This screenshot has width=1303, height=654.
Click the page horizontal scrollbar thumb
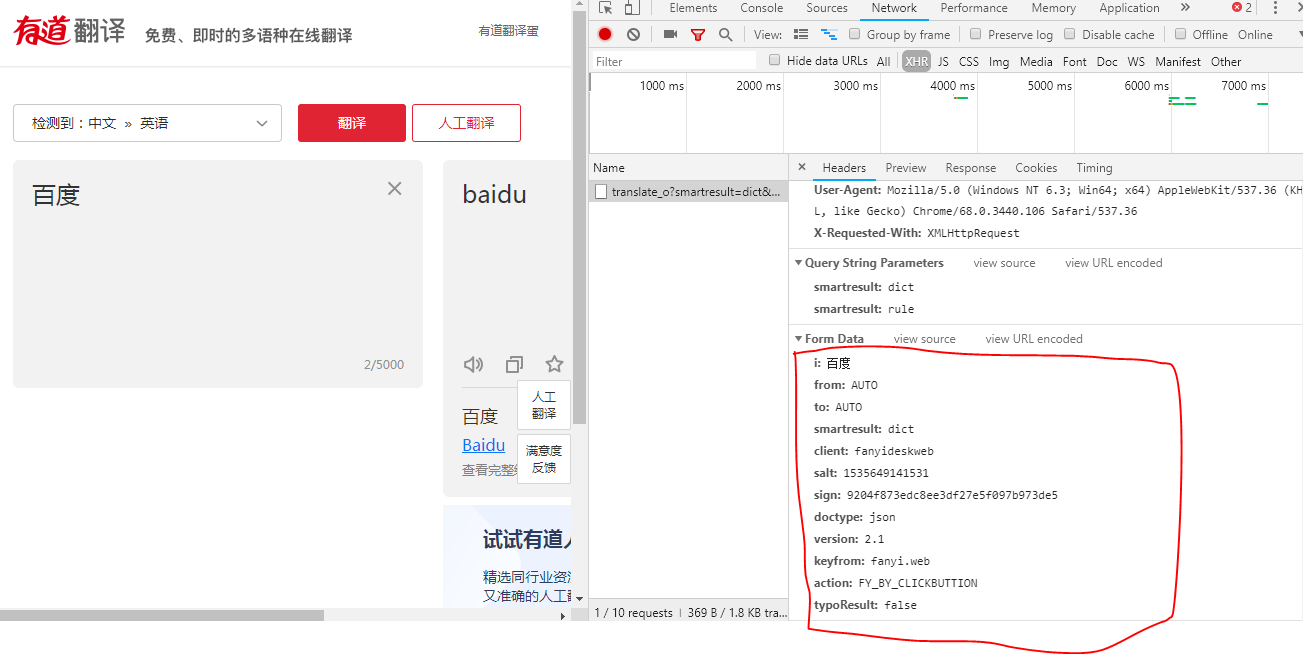(x=162, y=616)
